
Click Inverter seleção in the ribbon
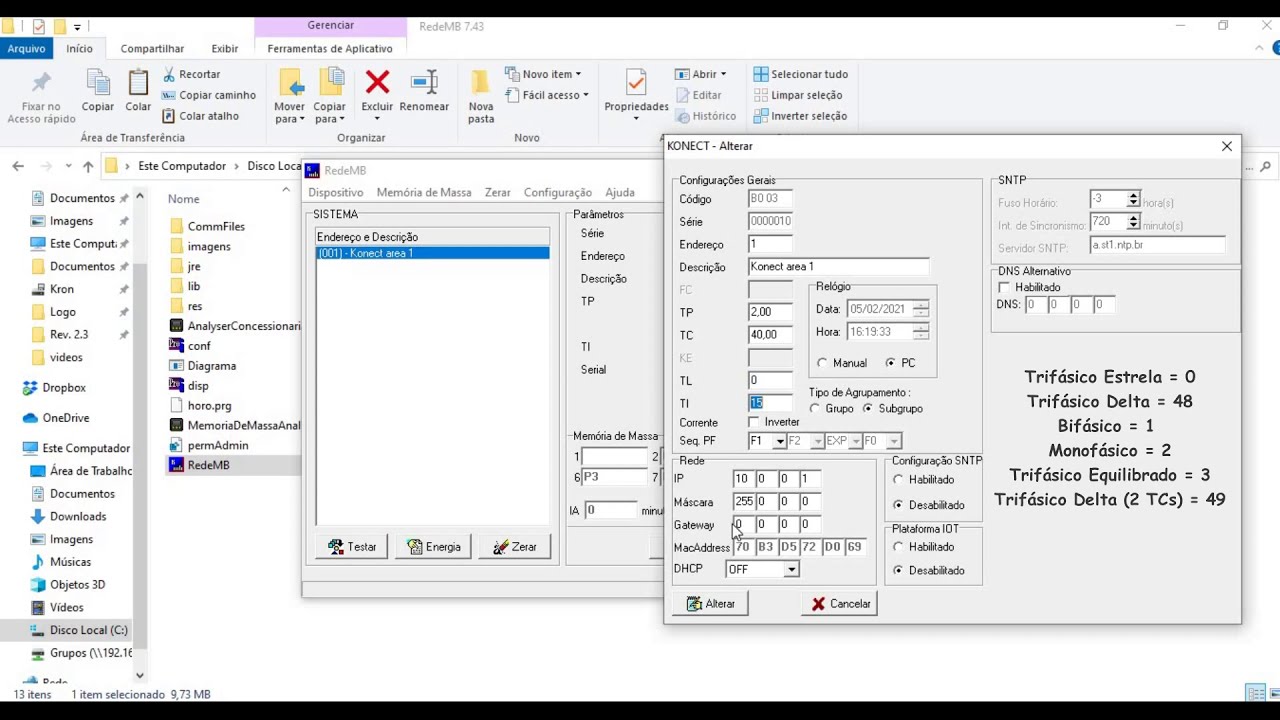coord(800,116)
